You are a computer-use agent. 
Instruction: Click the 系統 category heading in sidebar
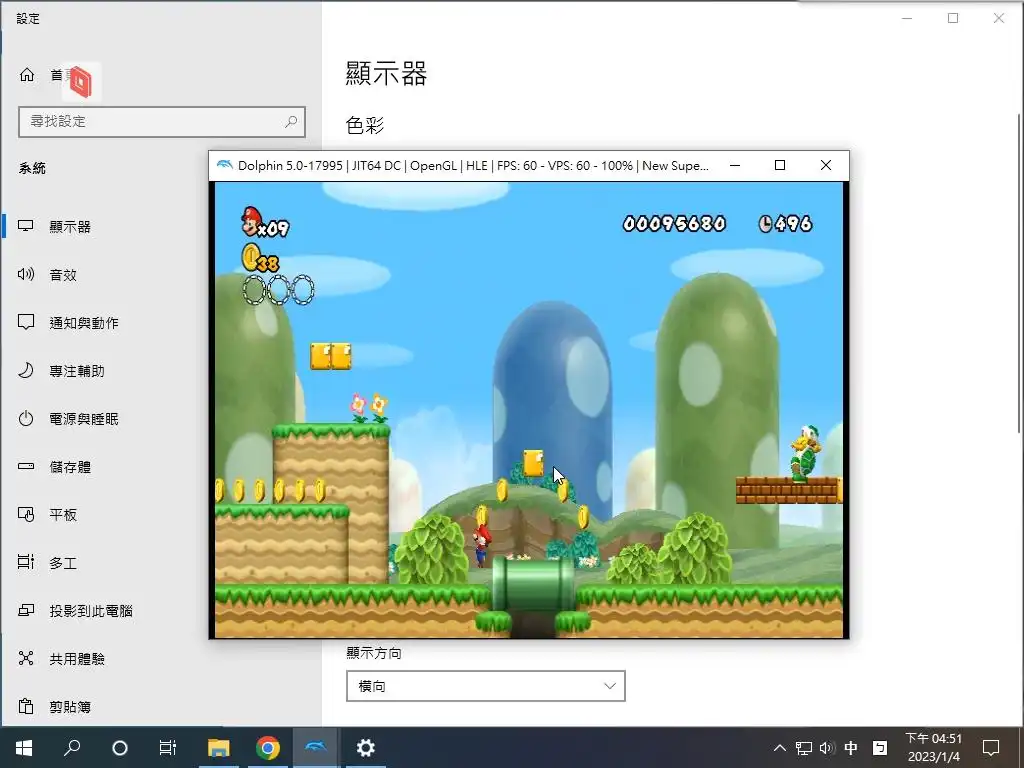point(32,168)
